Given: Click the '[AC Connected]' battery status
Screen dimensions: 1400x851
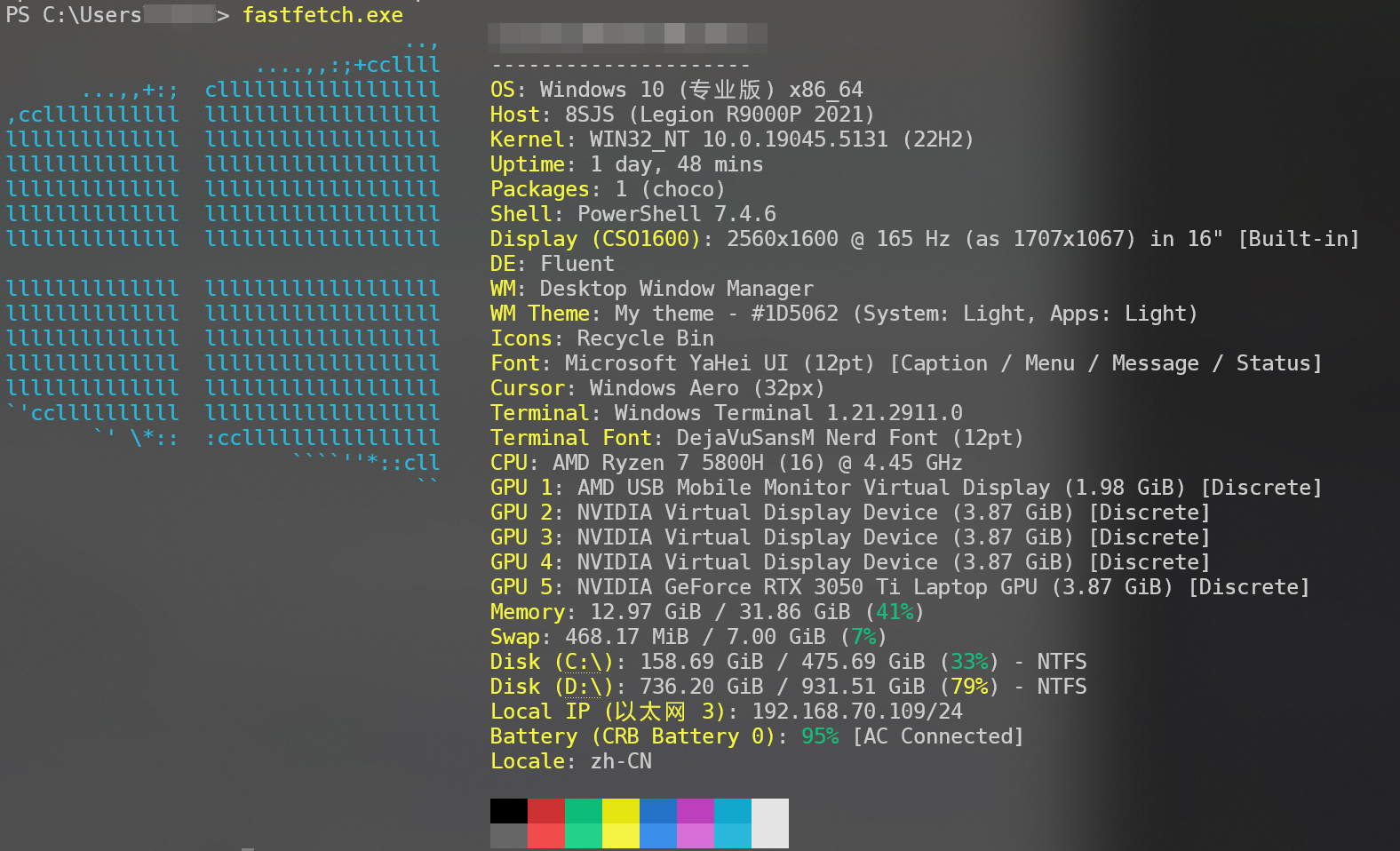Looking at the screenshot, I should [x=938, y=736].
